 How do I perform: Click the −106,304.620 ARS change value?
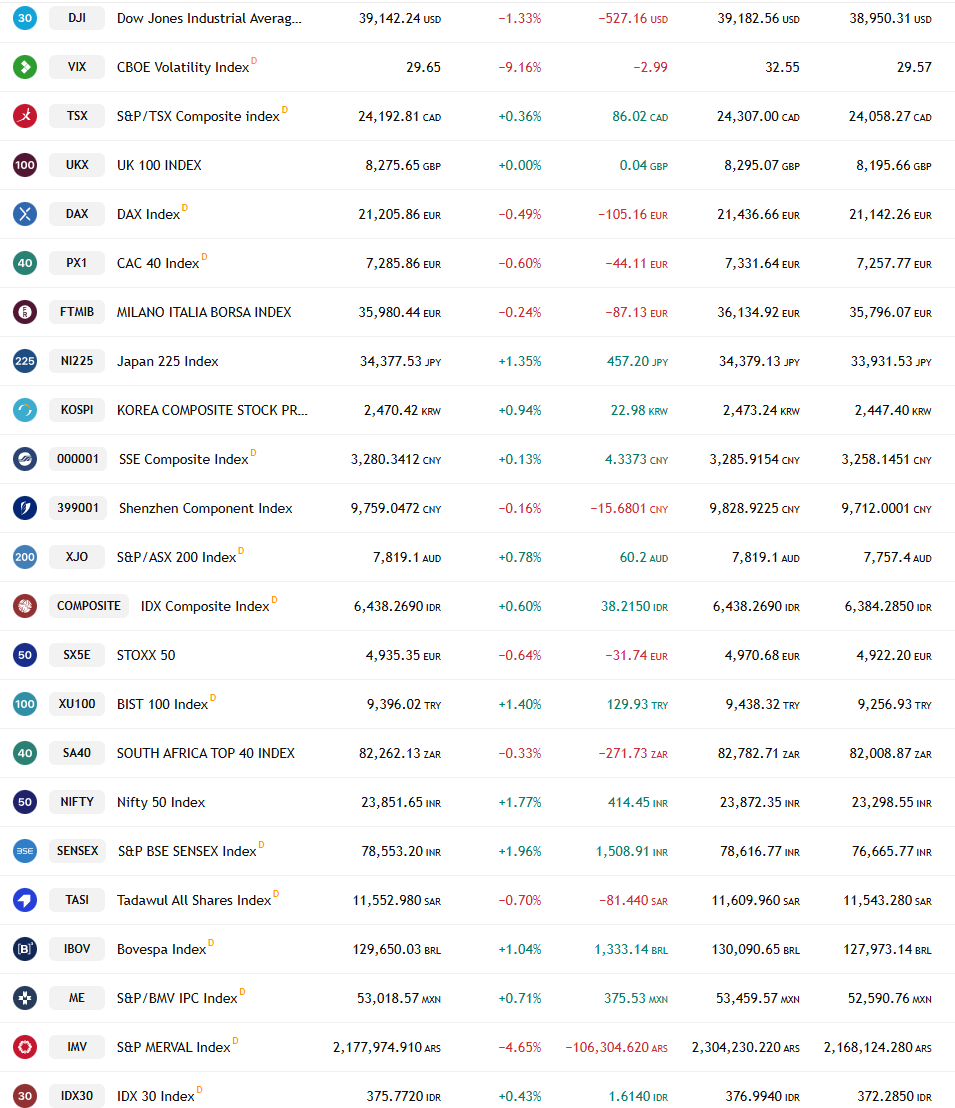(616, 1047)
